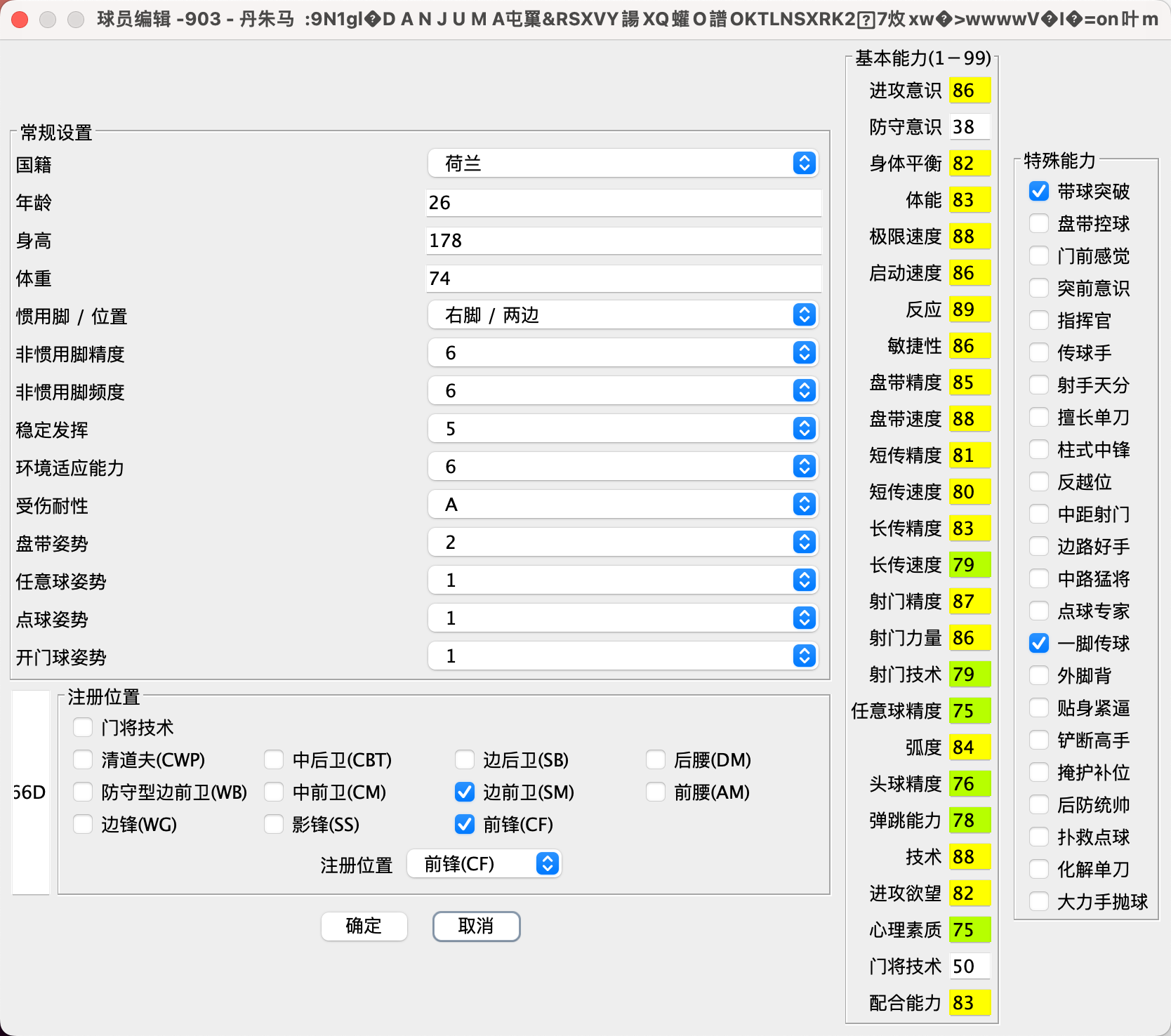Enable the 影锋(SS) position checkbox
The height and width of the screenshot is (1036, 1171).
(274, 824)
